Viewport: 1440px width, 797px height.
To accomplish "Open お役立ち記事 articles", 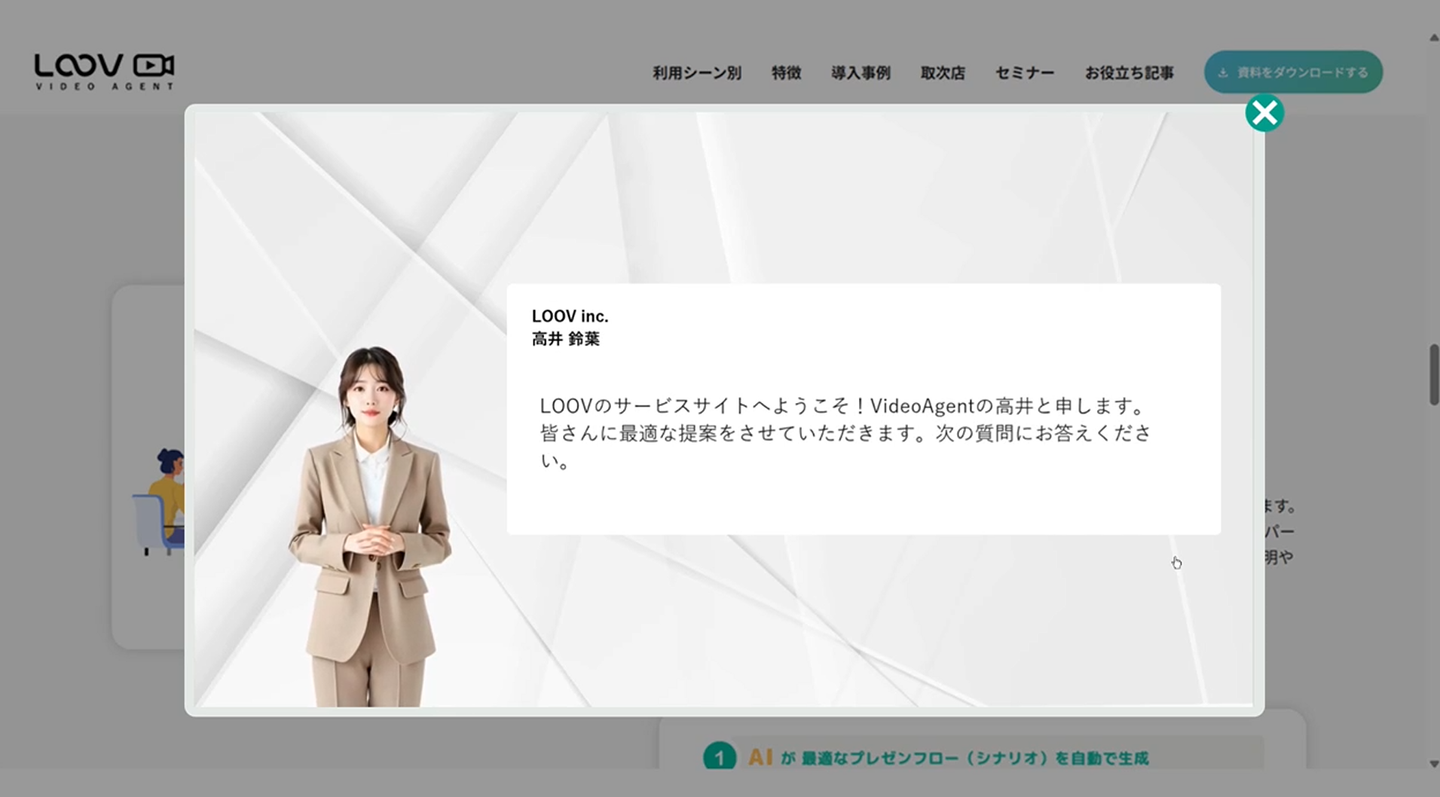I will [x=1129, y=73].
